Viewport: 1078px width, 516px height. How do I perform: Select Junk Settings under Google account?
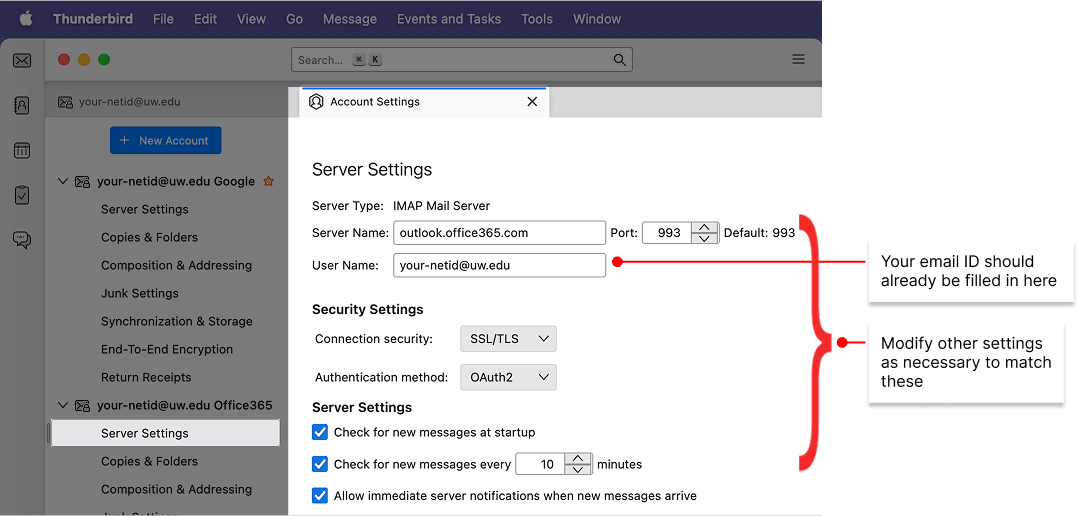pyautogui.click(x=140, y=293)
